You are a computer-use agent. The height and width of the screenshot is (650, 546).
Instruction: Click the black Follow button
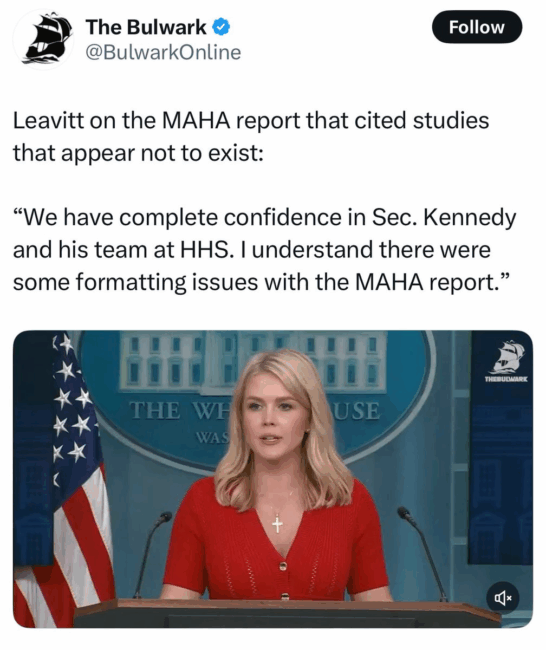coord(477,27)
